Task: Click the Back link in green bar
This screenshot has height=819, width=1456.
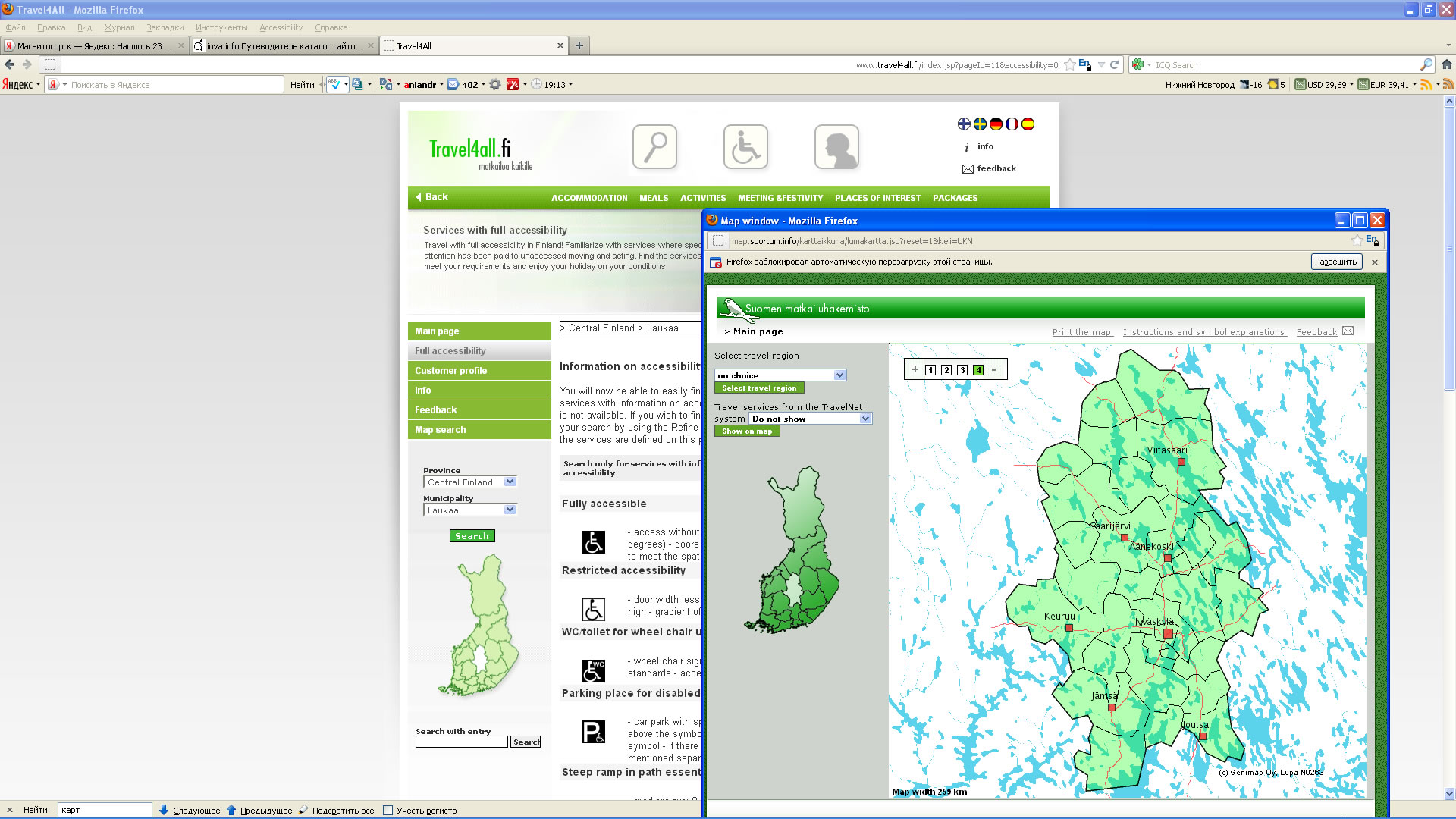Action: click(x=431, y=197)
